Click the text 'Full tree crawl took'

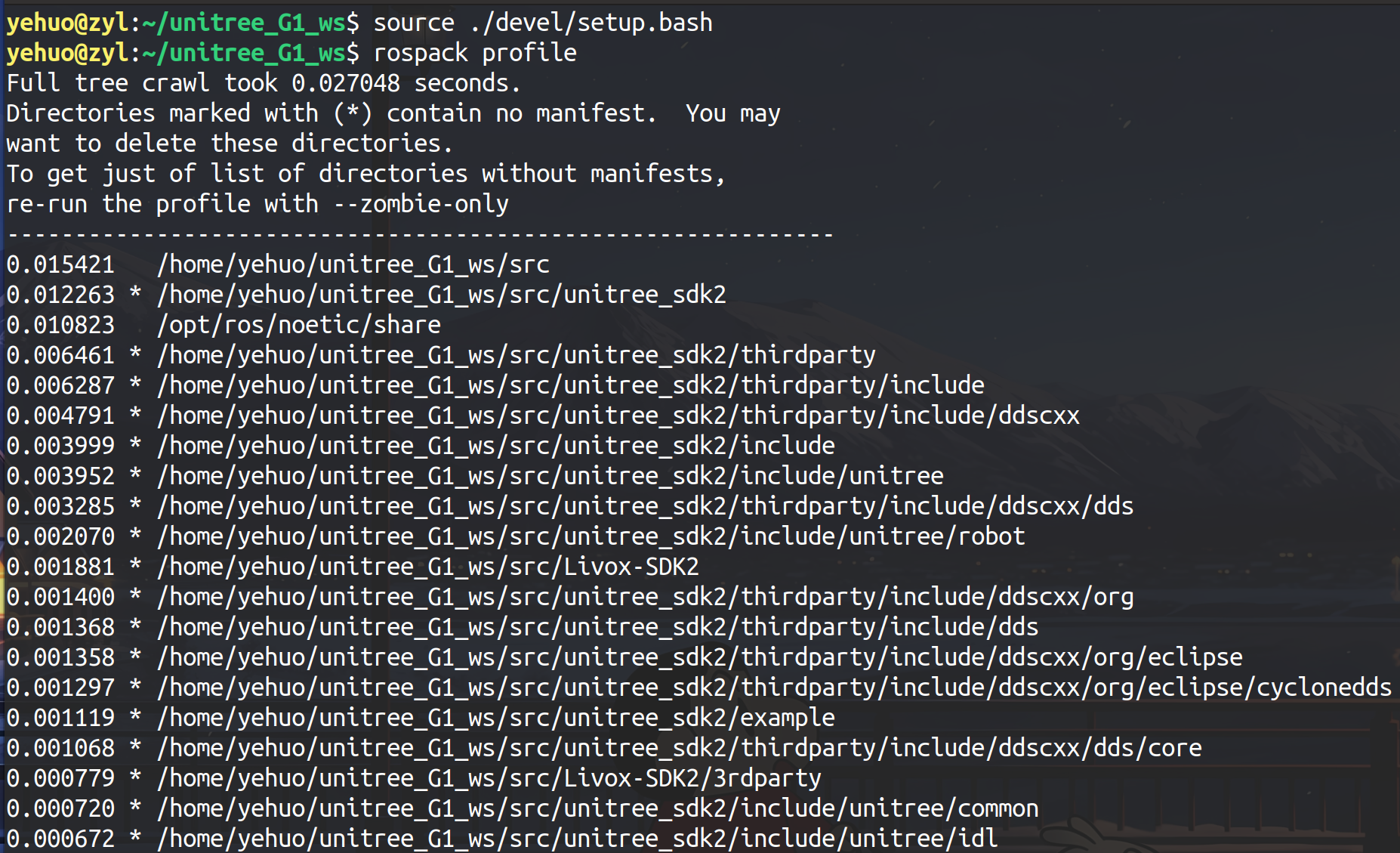point(142,83)
